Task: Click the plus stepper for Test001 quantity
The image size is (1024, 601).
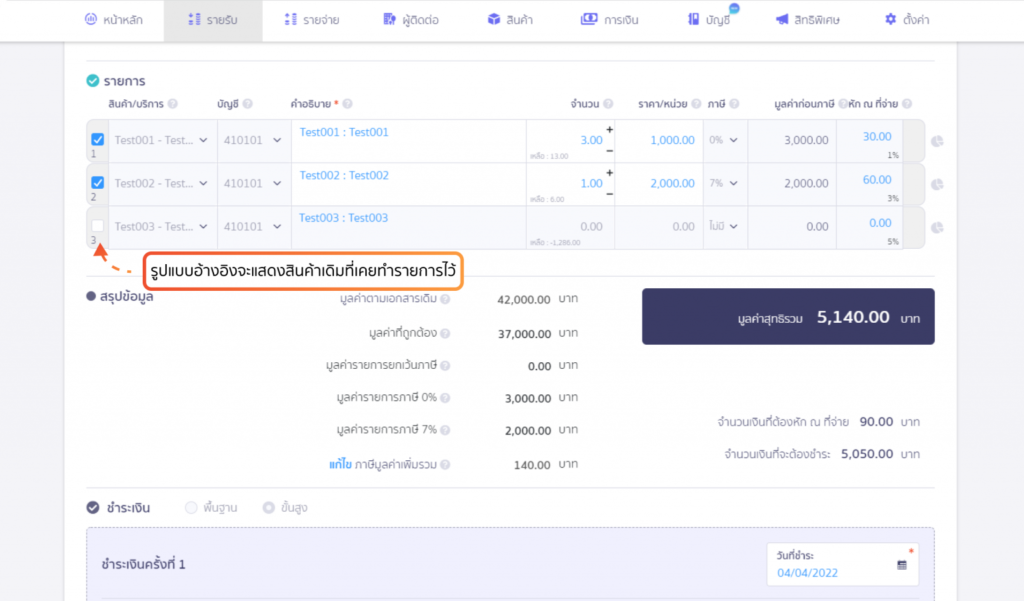Action: [609, 130]
